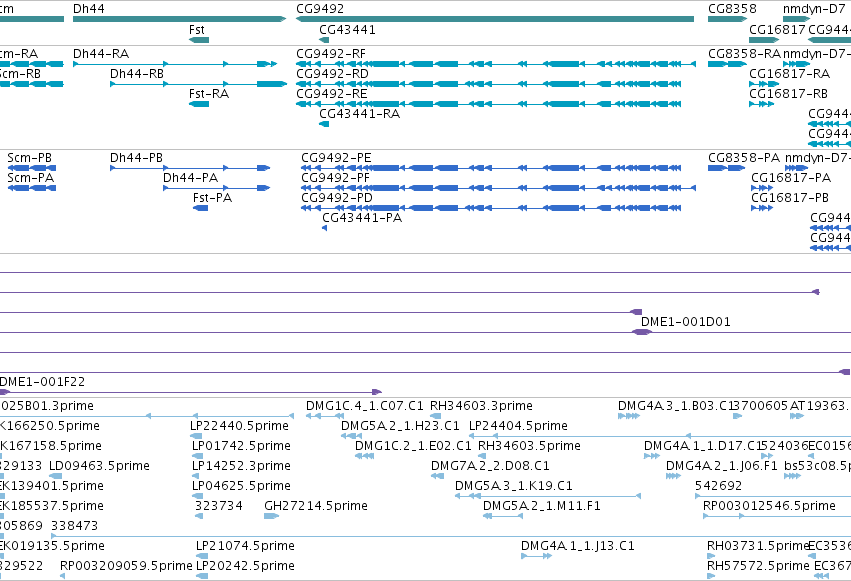Screen dimensions: 851x581
Task: Click EST DMG1C.2_1.E02.C1
Action: (364, 456)
